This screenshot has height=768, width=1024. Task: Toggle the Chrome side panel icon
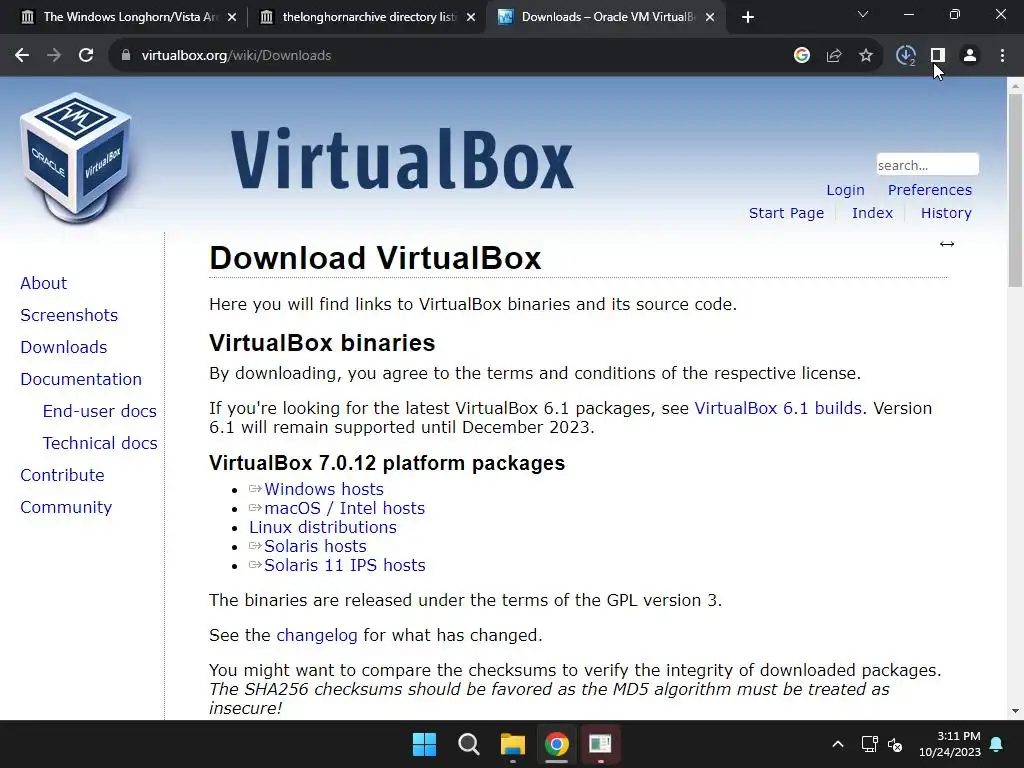tap(938, 56)
